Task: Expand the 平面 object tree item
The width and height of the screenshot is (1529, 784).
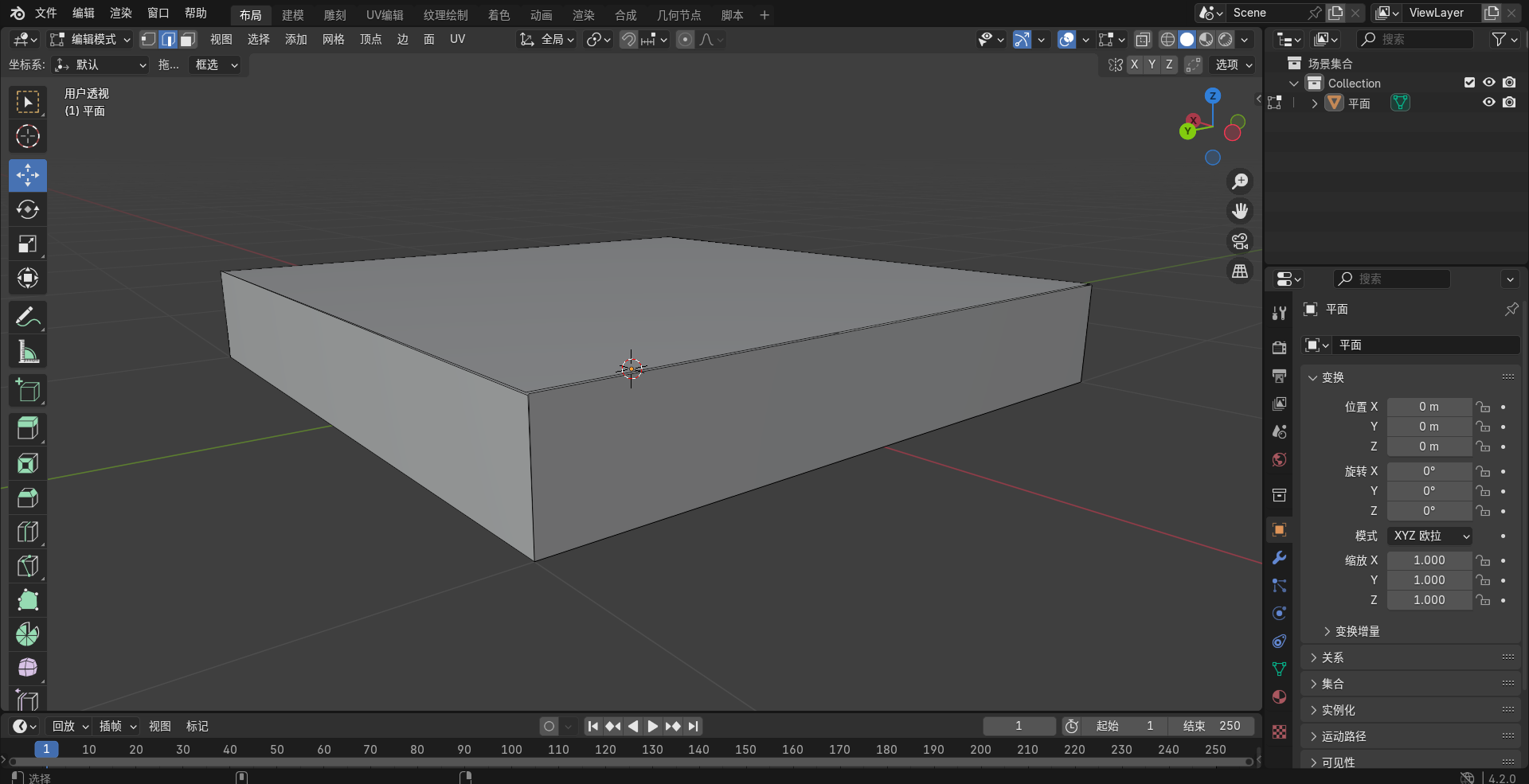Action: (x=1314, y=103)
